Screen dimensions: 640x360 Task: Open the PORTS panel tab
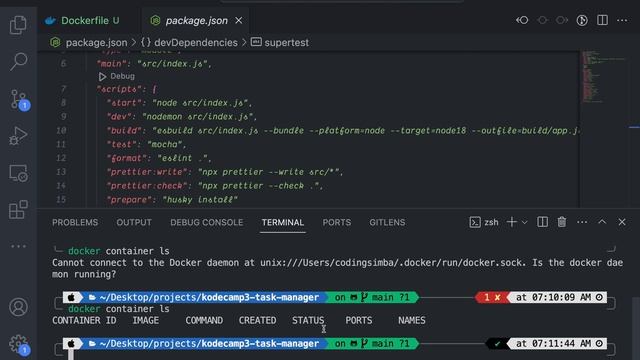337,222
